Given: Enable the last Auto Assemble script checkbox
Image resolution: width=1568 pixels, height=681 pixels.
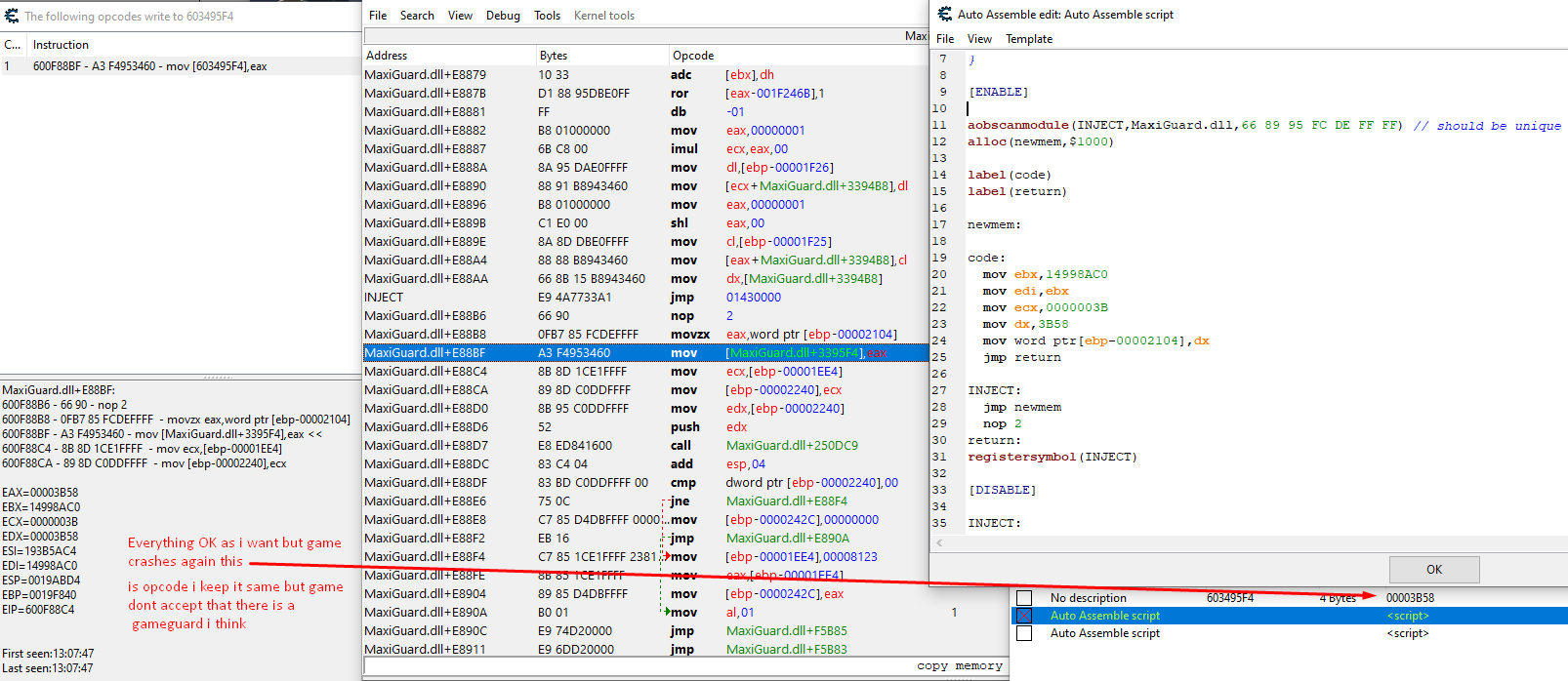Looking at the screenshot, I should [x=1024, y=633].
